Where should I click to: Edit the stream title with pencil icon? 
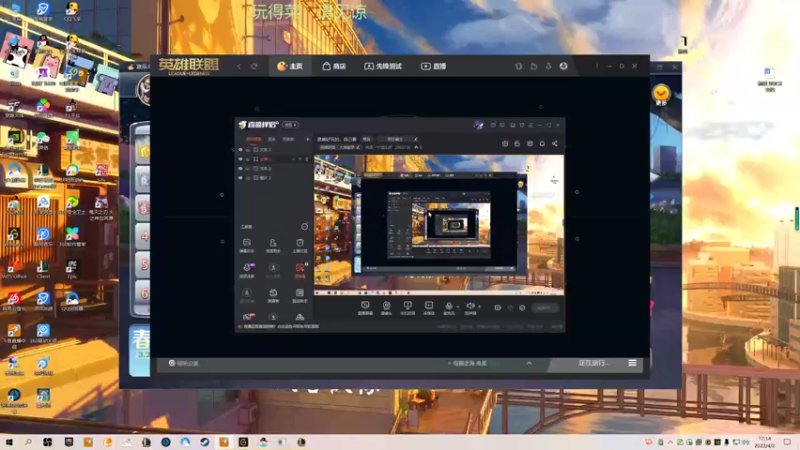click(416, 139)
